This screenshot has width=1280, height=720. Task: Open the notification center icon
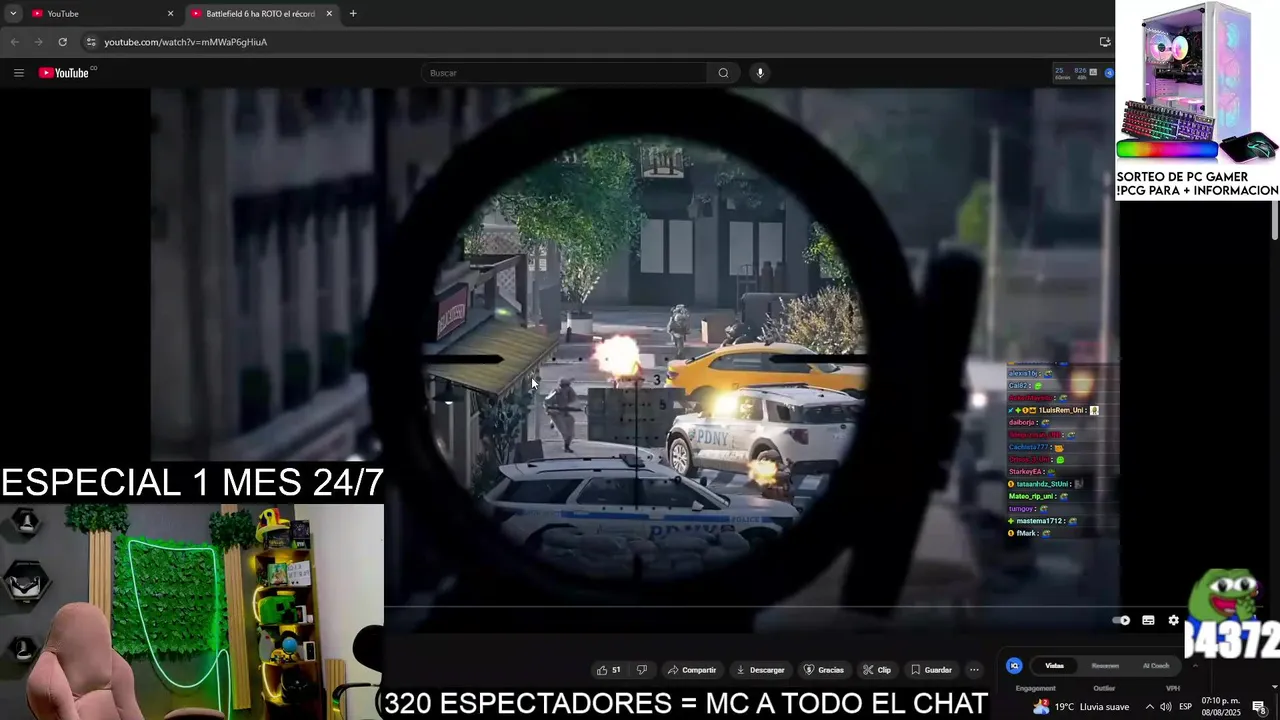pos(1259,707)
